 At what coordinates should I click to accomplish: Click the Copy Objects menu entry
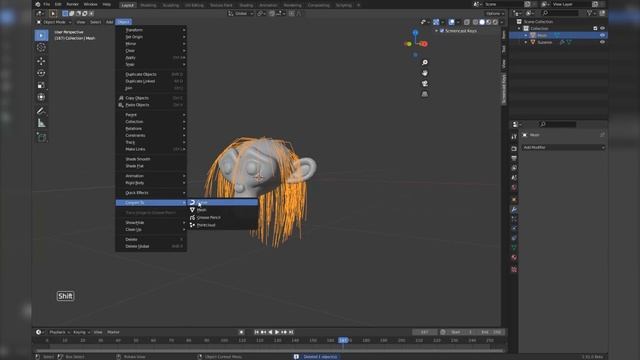151,98
